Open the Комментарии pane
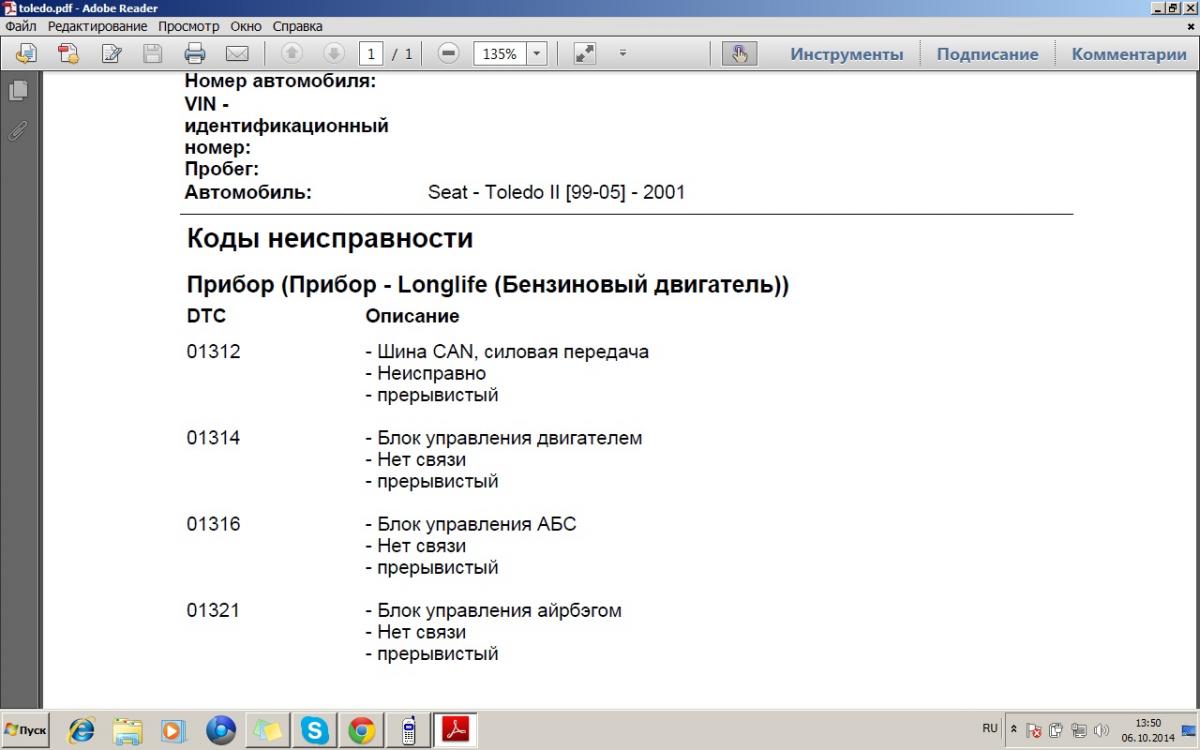The height and width of the screenshot is (750, 1200). 1129,54
